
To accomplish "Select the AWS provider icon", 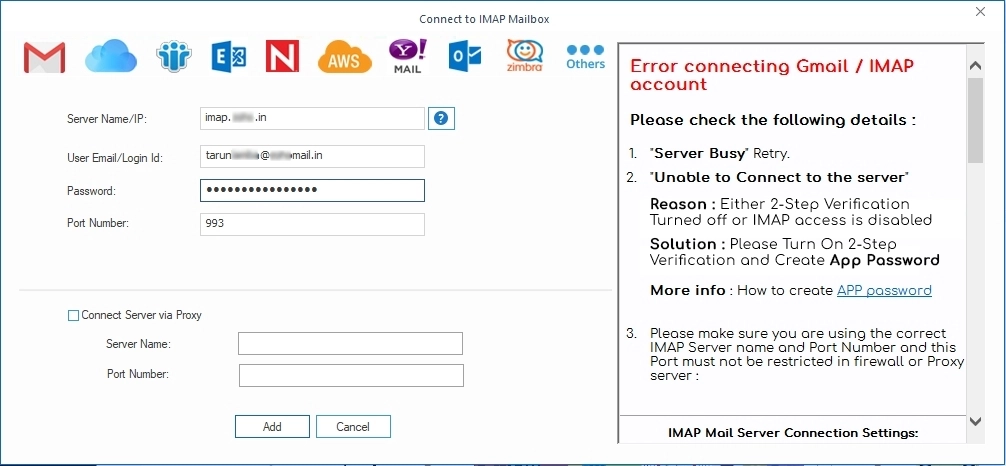I will (x=345, y=57).
